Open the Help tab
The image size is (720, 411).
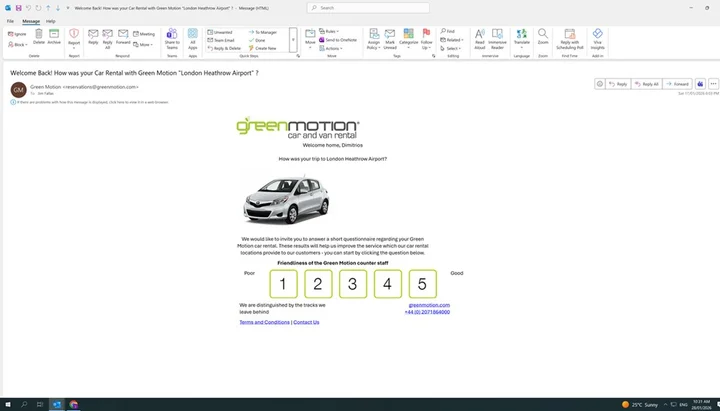tap(51, 21)
